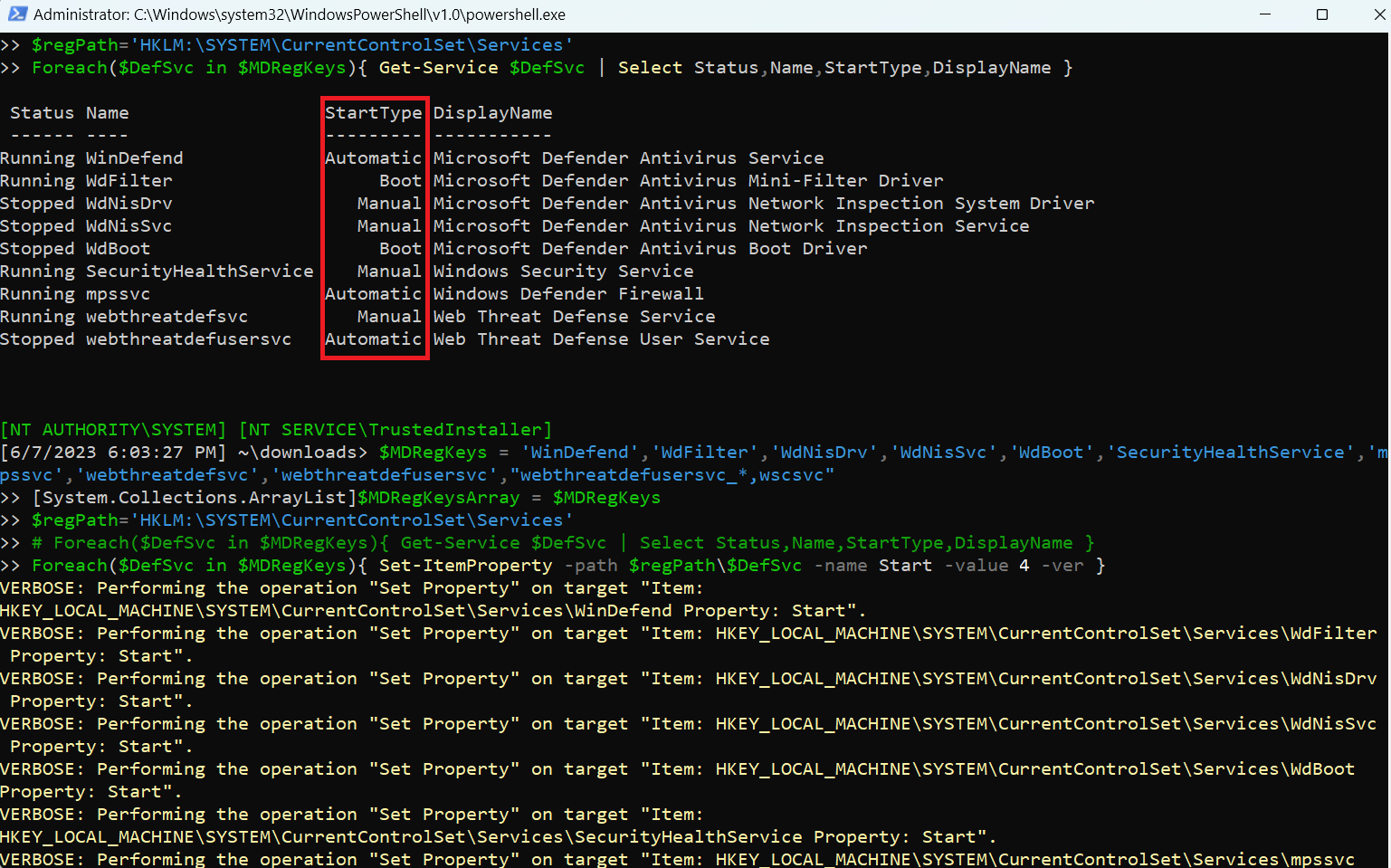Click verbose path ending 'Services\WinDefend Property: Start'

(433, 611)
